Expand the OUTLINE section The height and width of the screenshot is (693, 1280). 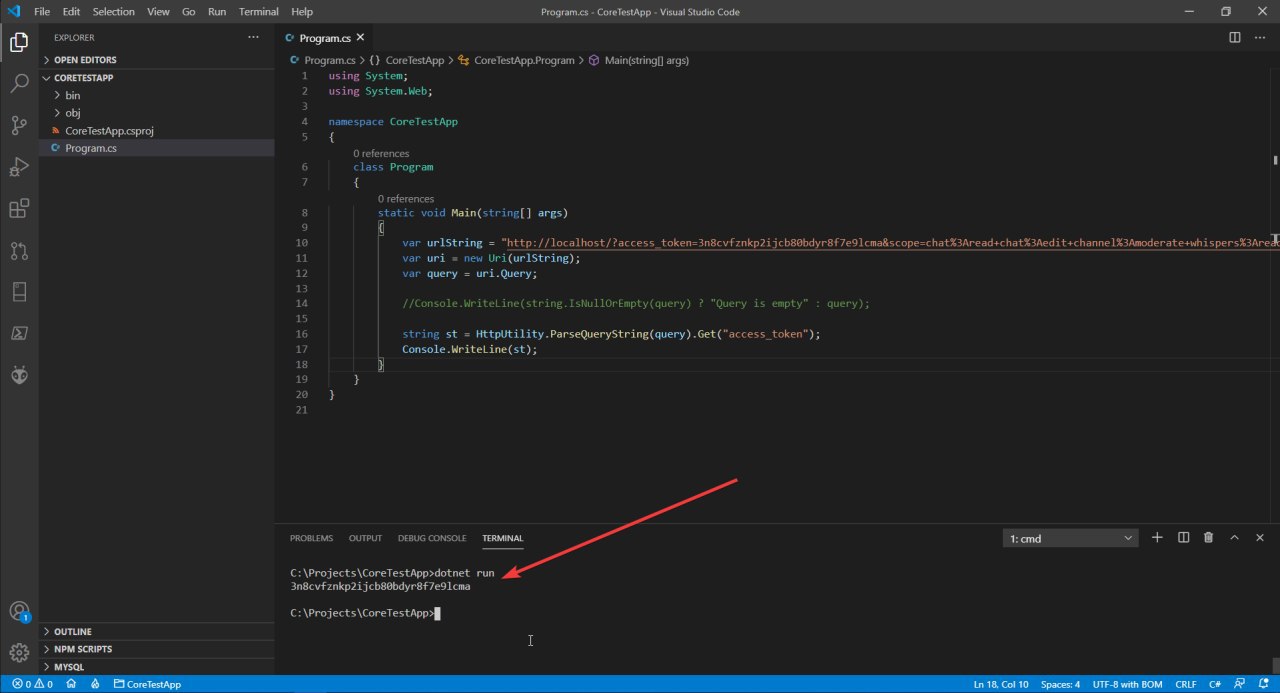pyautogui.click(x=157, y=632)
